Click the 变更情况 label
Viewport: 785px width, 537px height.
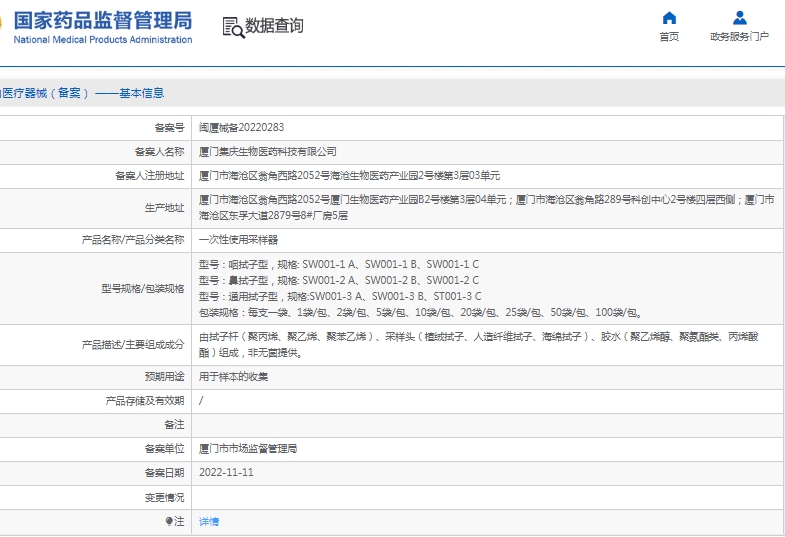[164, 497]
